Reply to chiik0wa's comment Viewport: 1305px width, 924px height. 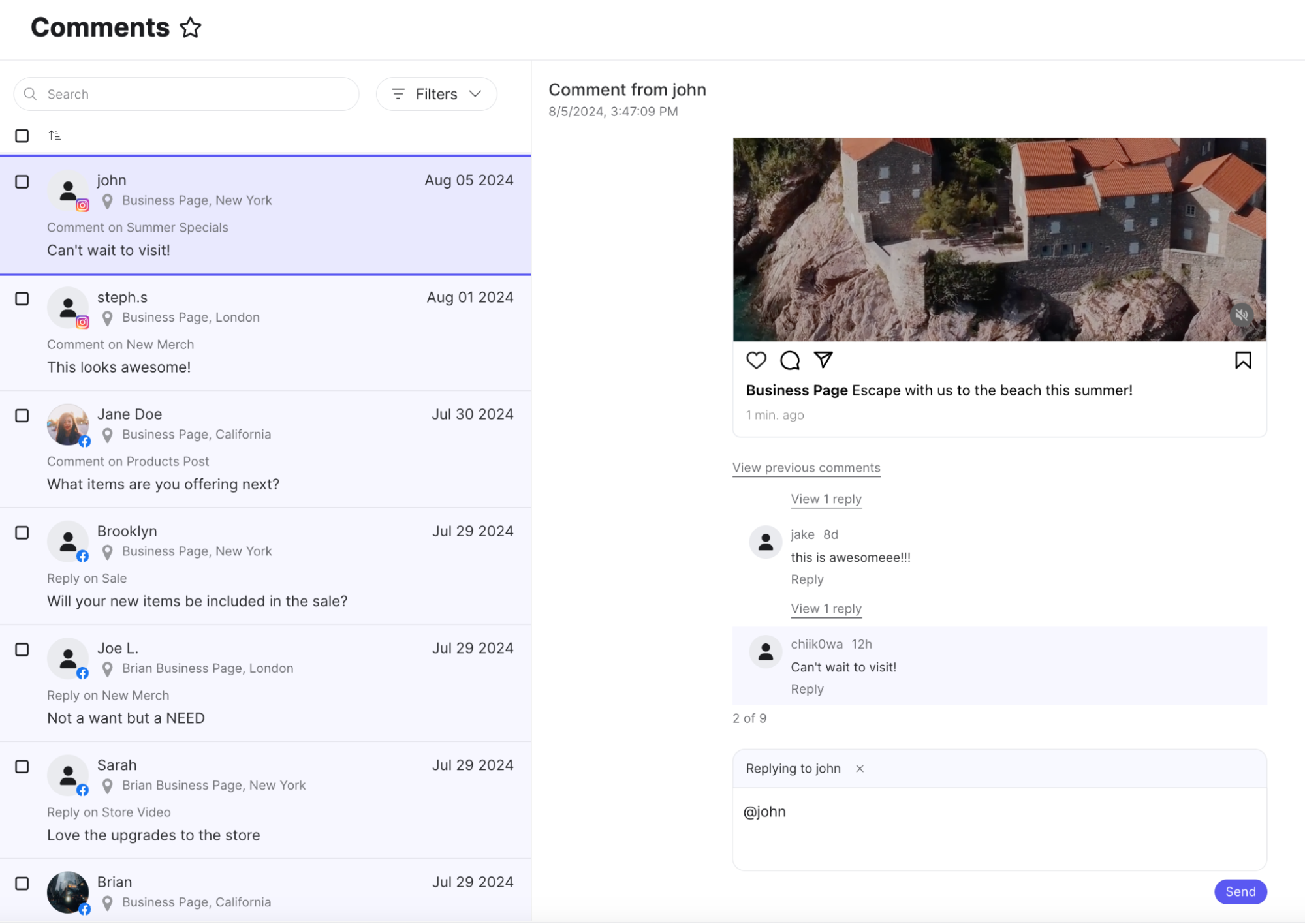coord(807,689)
